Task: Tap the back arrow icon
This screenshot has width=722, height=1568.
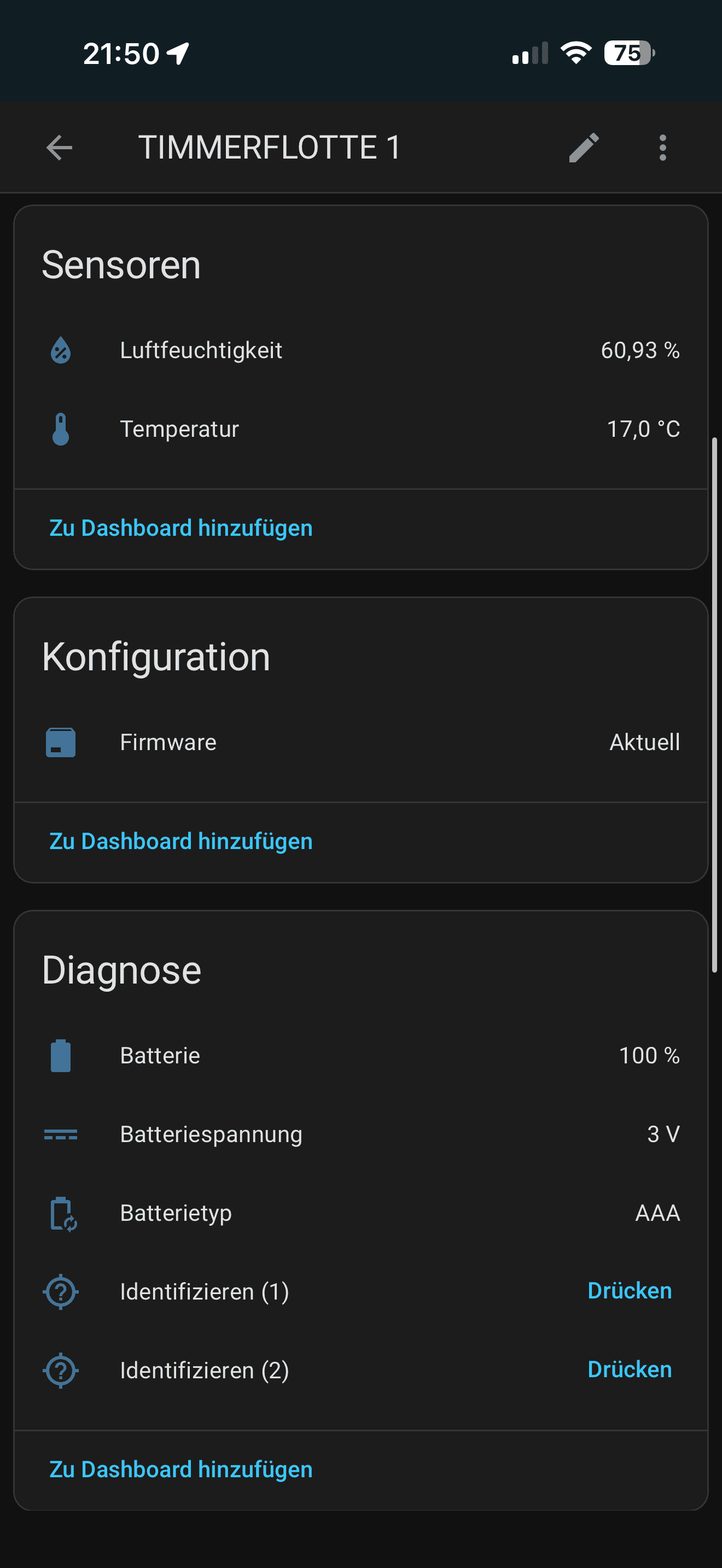Action: click(59, 148)
